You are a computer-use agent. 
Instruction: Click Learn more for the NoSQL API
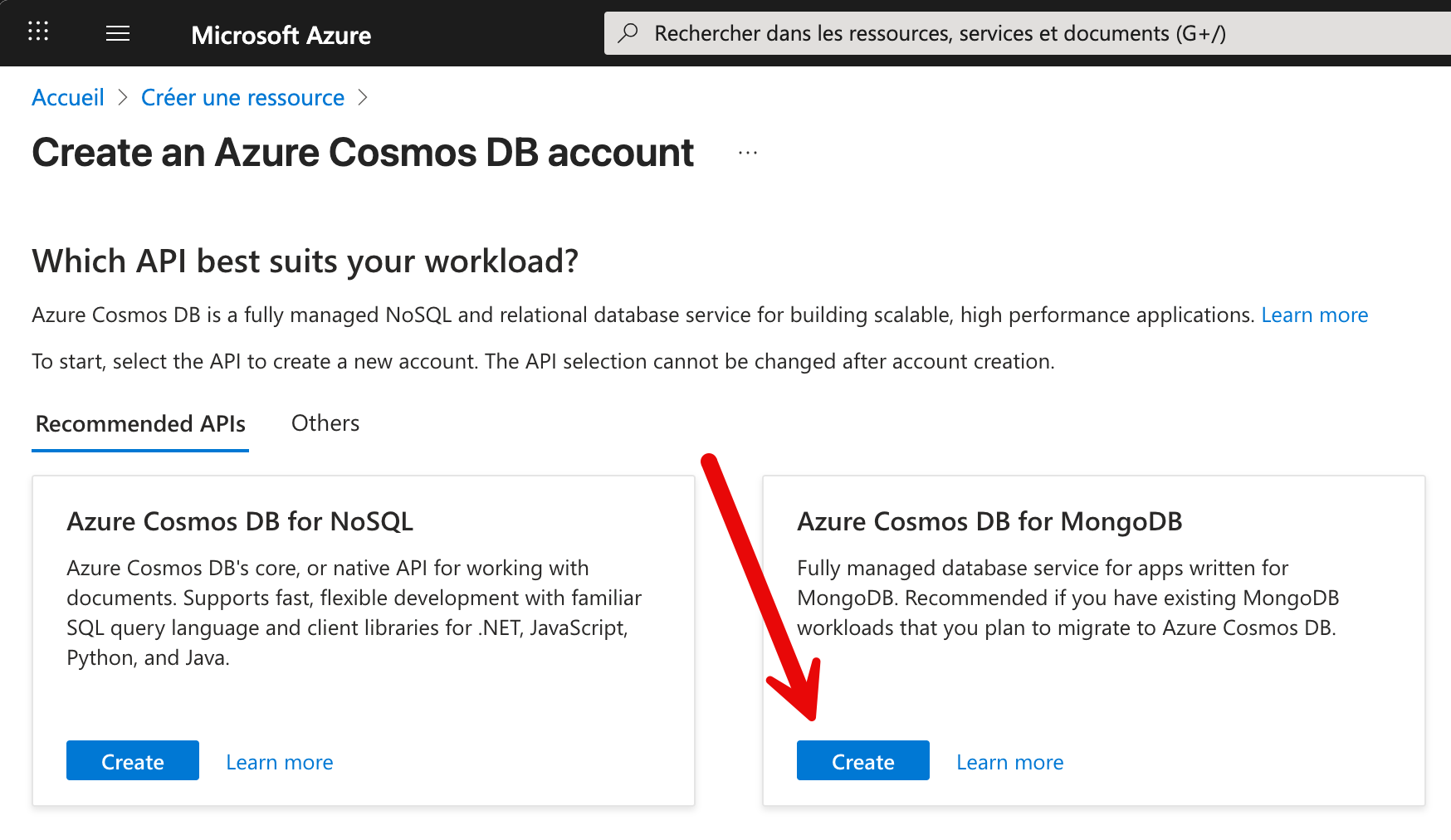click(x=279, y=761)
